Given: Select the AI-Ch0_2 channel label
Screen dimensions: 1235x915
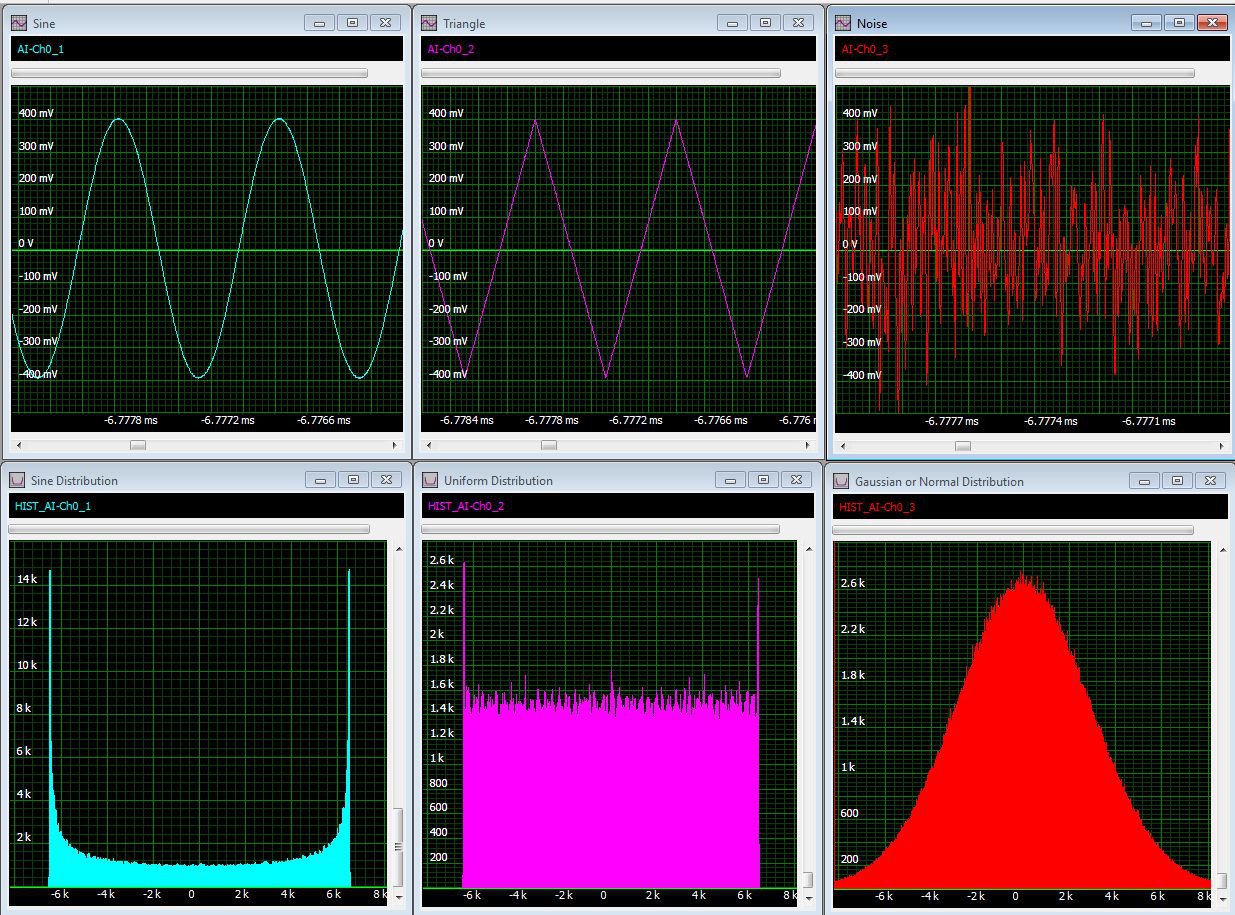Looking at the screenshot, I should point(452,47).
